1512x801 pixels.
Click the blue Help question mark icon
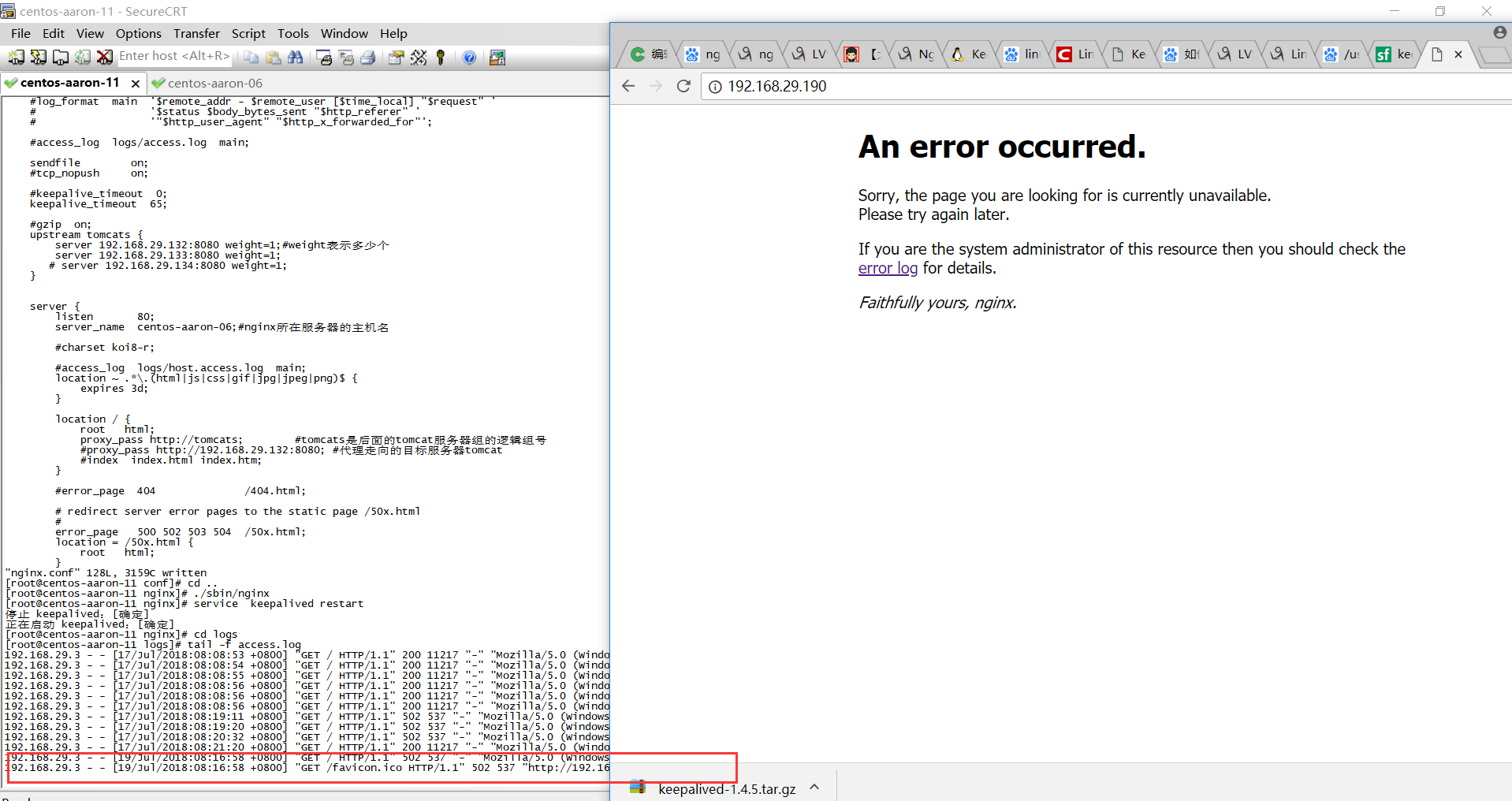point(469,57)
